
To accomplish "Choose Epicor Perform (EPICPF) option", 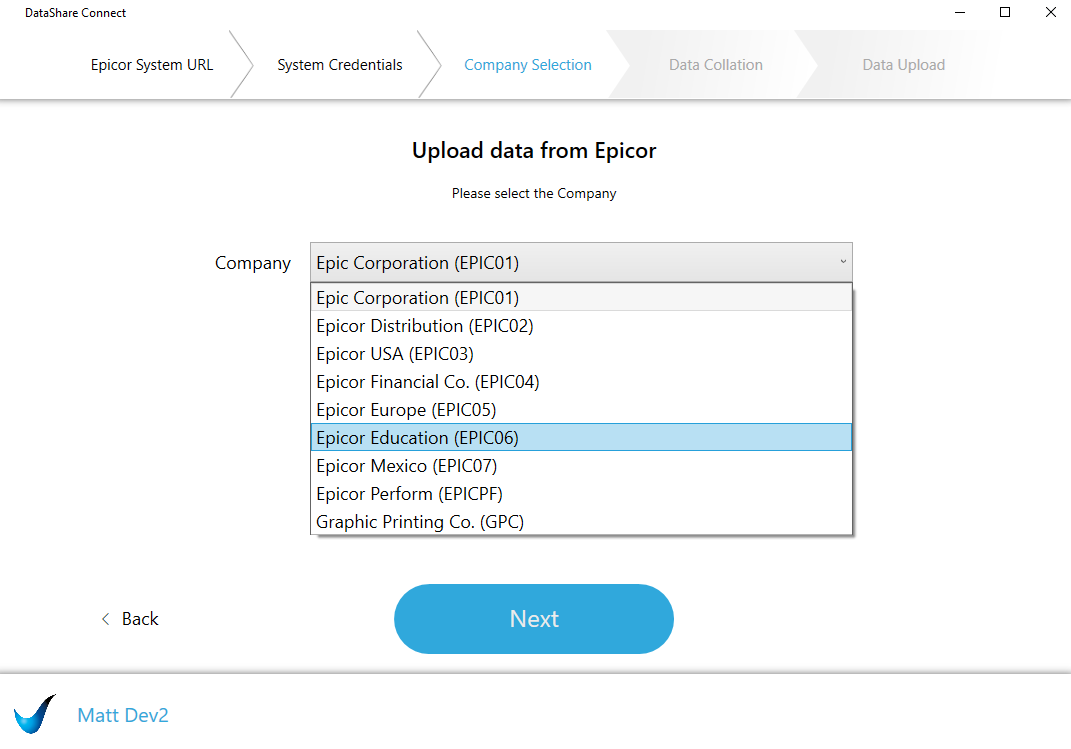I will [581, 494].
